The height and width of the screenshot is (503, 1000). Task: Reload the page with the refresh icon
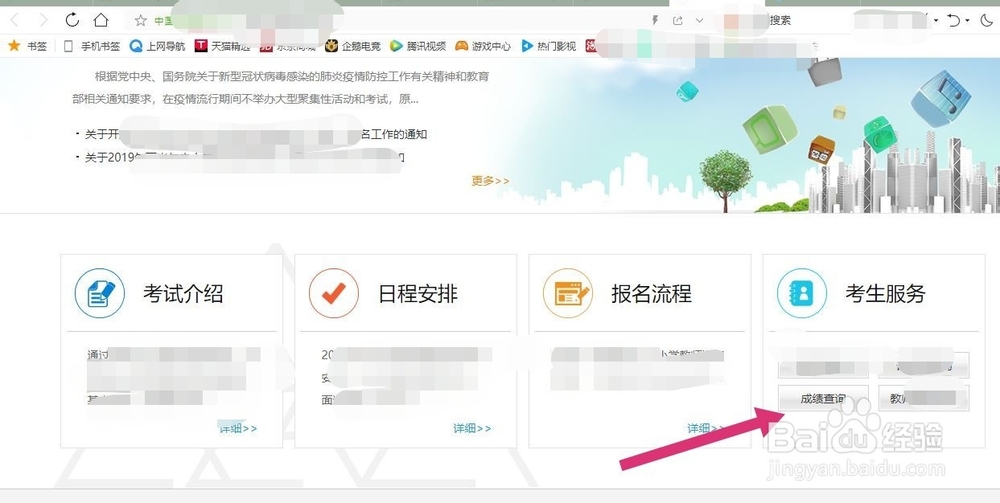click(x=72, y=20)
